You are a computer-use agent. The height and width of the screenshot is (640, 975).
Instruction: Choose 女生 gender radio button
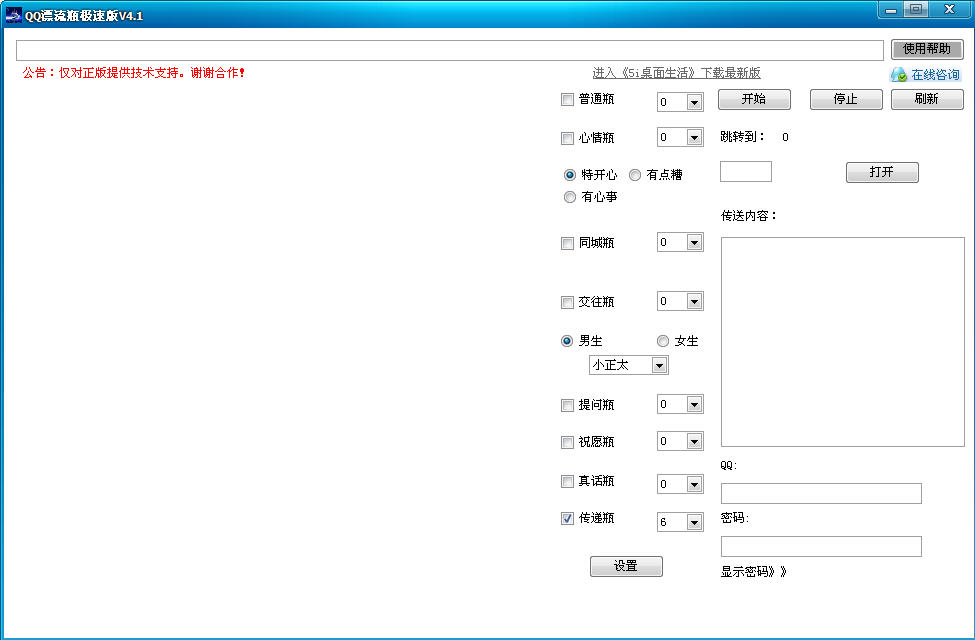coord(663,341)
